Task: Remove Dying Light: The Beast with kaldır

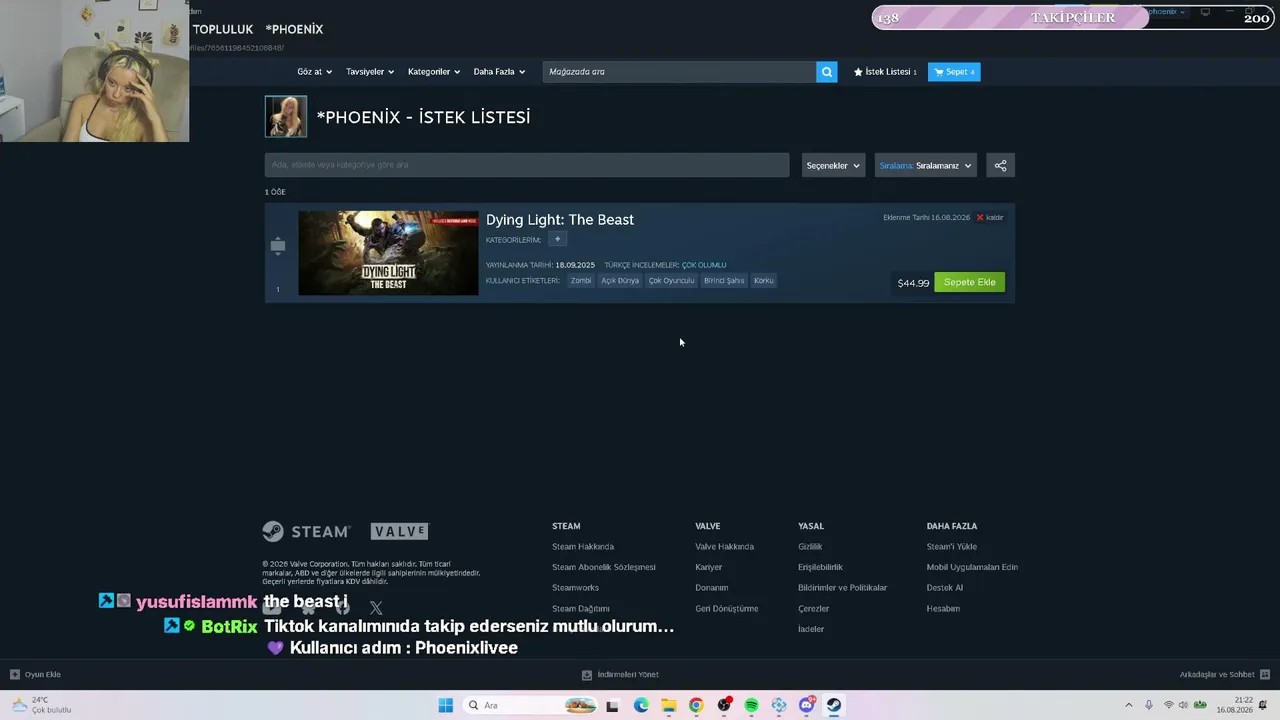Action: coord(990,217)
